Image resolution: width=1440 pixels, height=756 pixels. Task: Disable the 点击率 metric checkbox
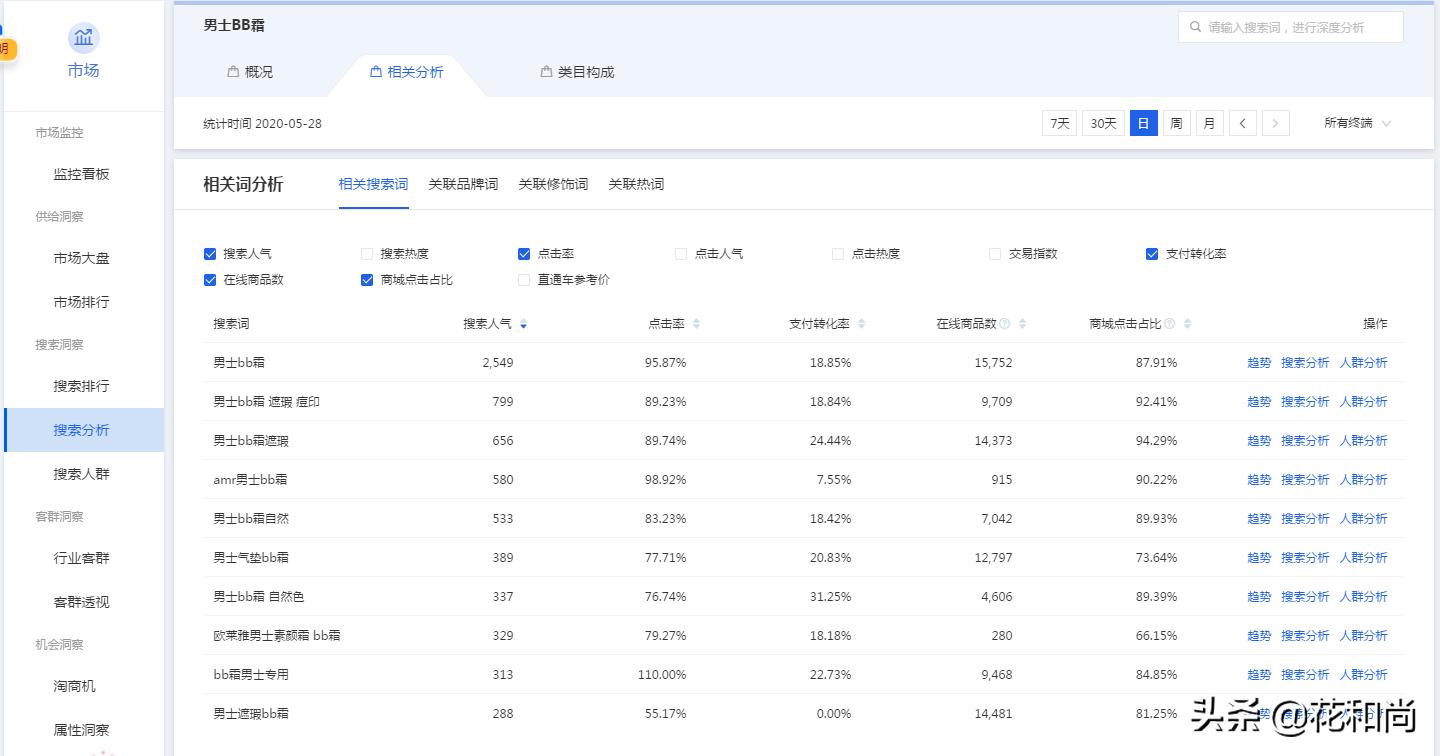(x=524, y=253)
